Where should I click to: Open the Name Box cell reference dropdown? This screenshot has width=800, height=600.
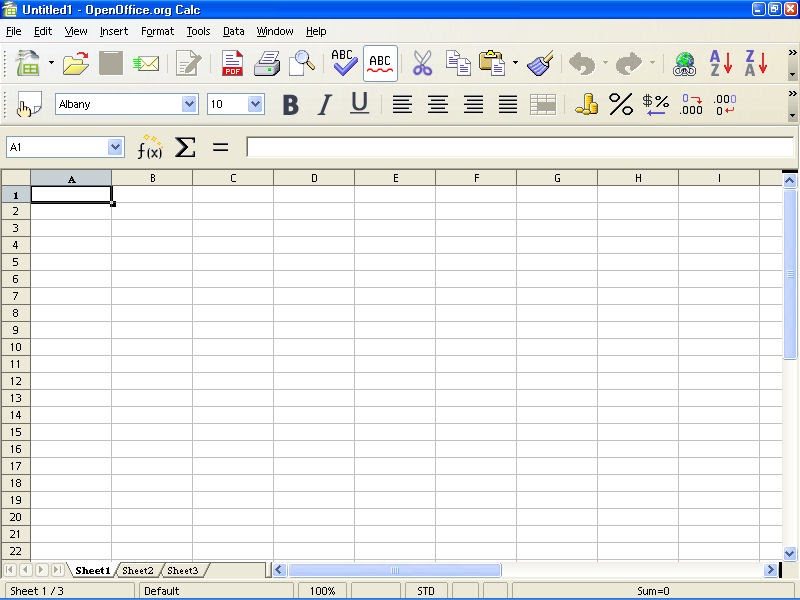click(x=116, y=147)
